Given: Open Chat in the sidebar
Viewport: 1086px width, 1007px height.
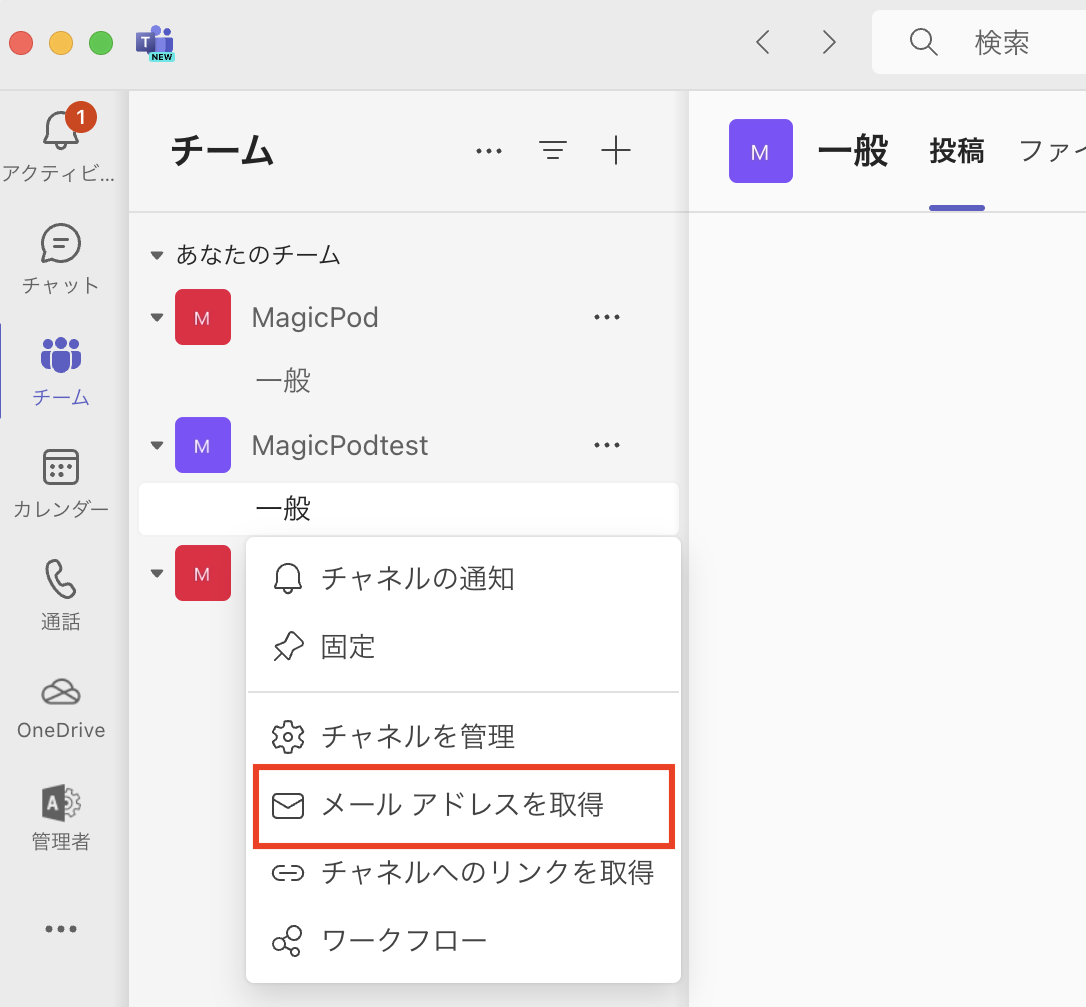Looking at the screenshot, I should pos(61,244).
